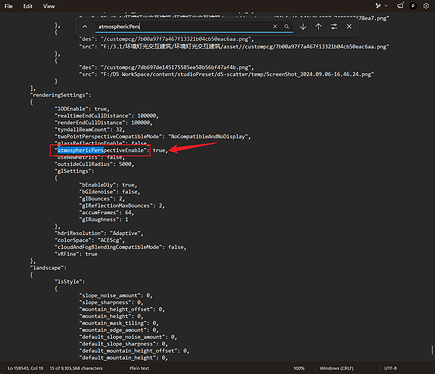
Task: Click the "slope_sharpness": 0 line
Action: pos(111,302)
